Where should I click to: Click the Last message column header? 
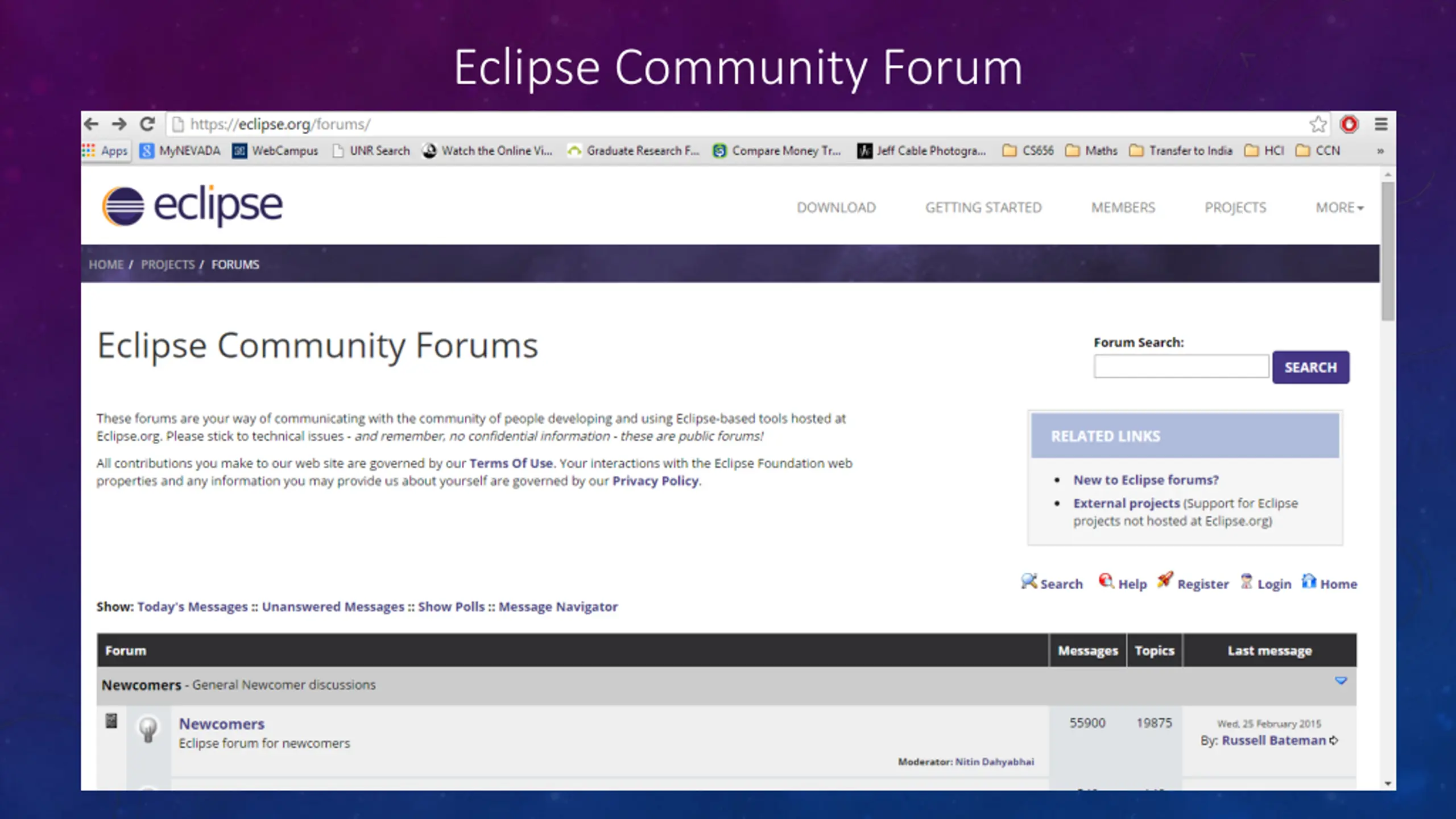[1269, 651]
